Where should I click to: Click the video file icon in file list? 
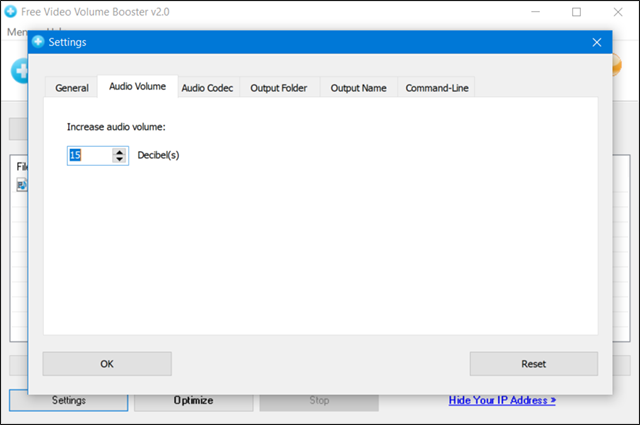point(22,185)
